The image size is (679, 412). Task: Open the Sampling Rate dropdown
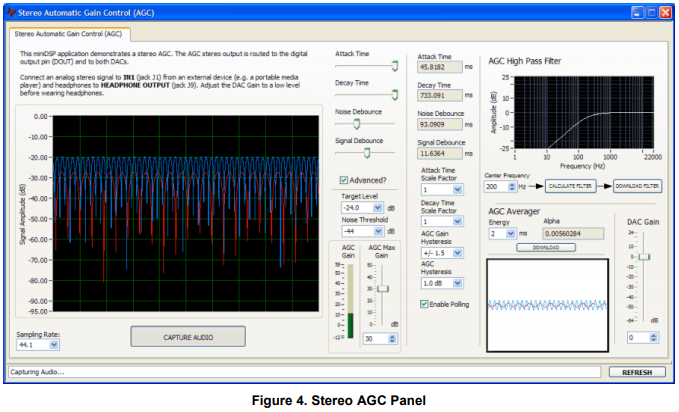pos(54,345)
